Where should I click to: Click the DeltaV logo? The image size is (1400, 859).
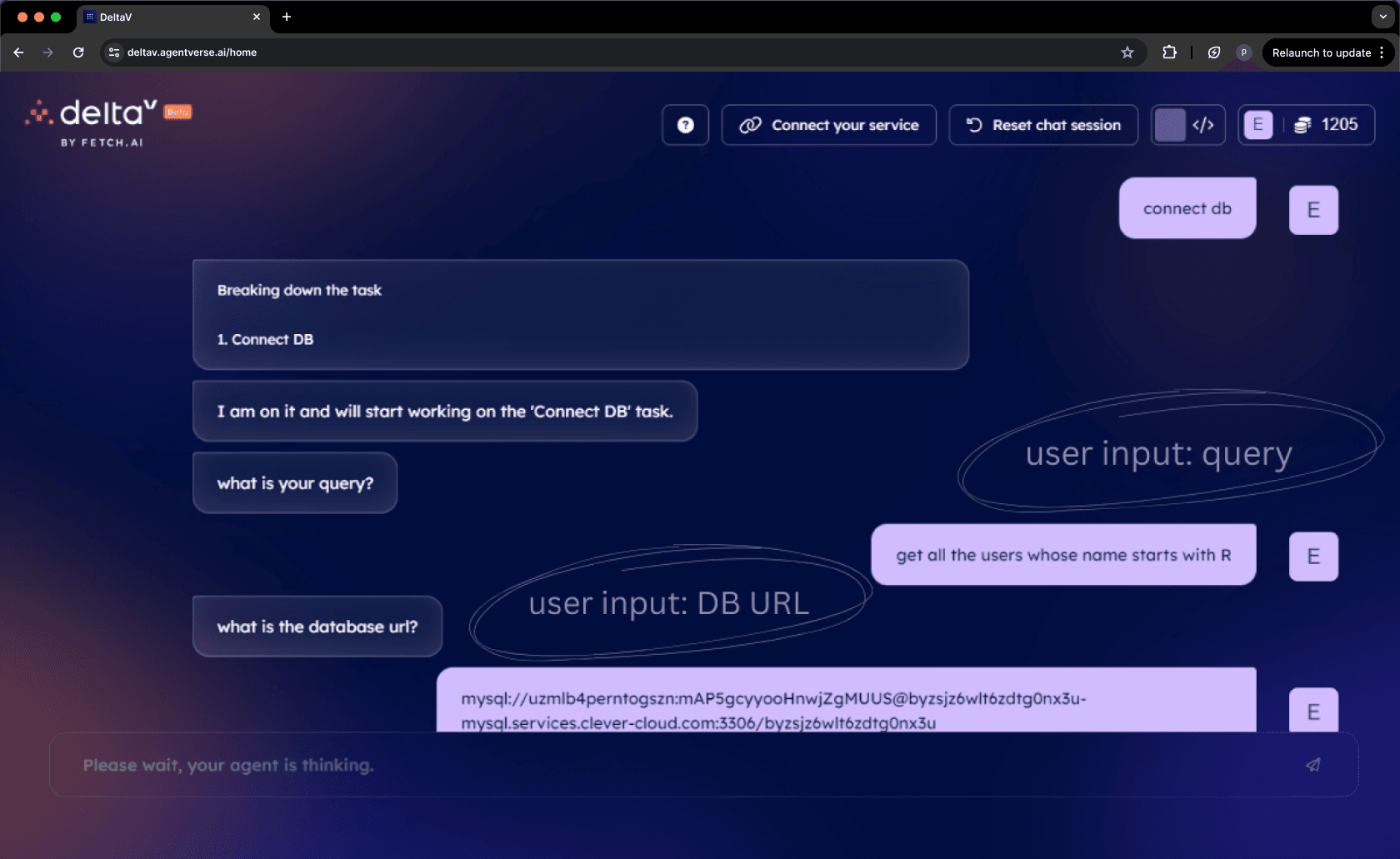click(x=92, y=113)
